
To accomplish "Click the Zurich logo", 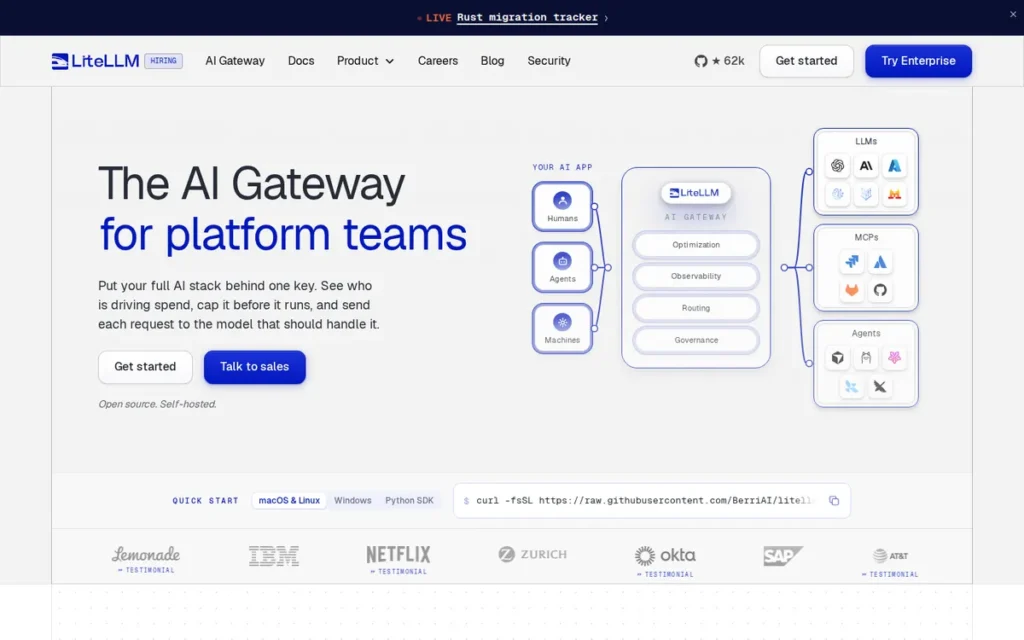I will click(x=533, y=554).
